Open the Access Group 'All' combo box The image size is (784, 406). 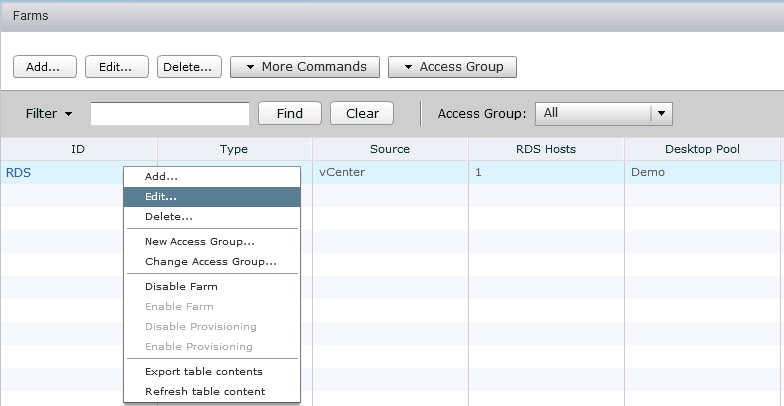[603, 114]
